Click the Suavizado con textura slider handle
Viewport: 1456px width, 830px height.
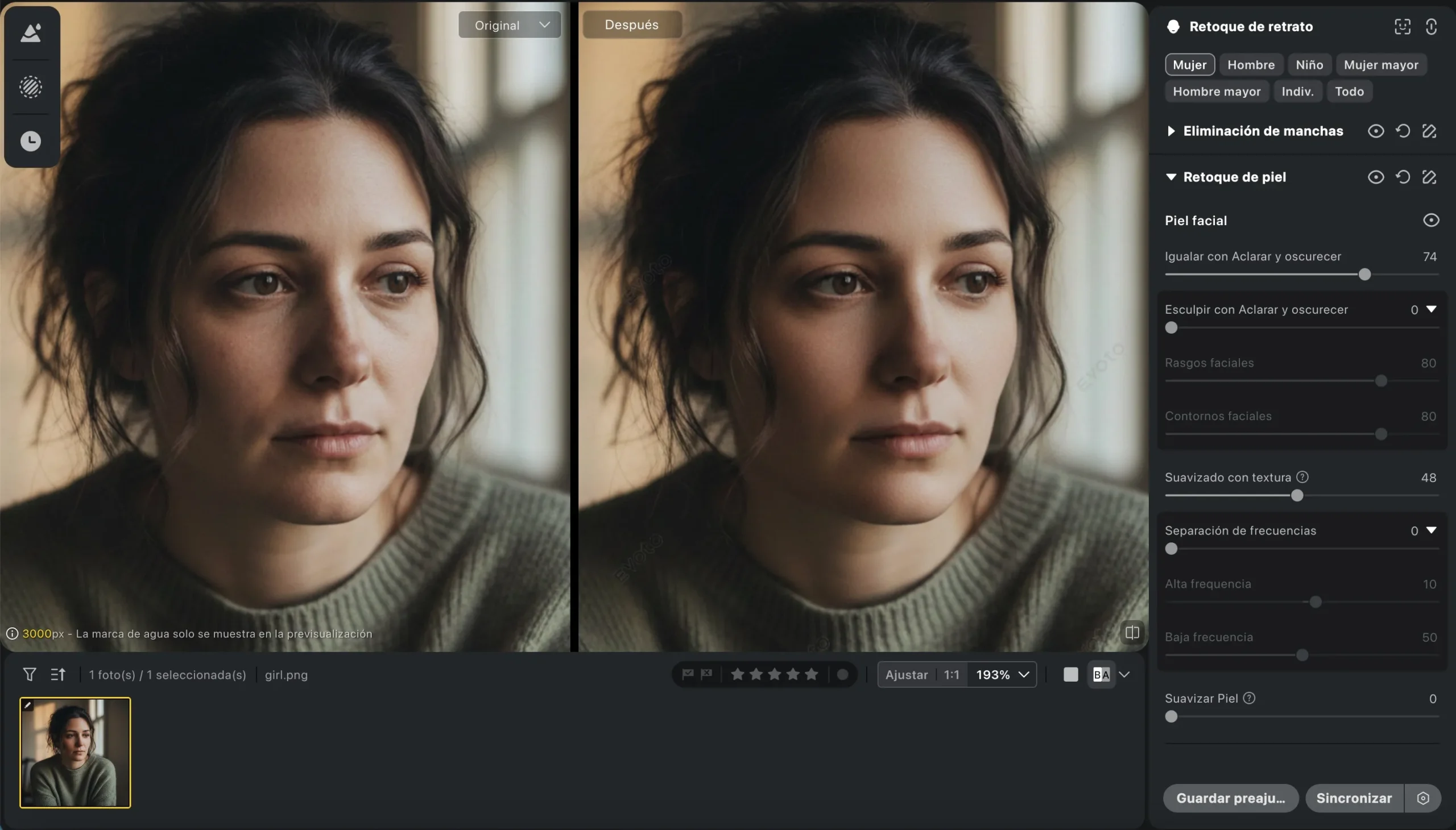1297,495
